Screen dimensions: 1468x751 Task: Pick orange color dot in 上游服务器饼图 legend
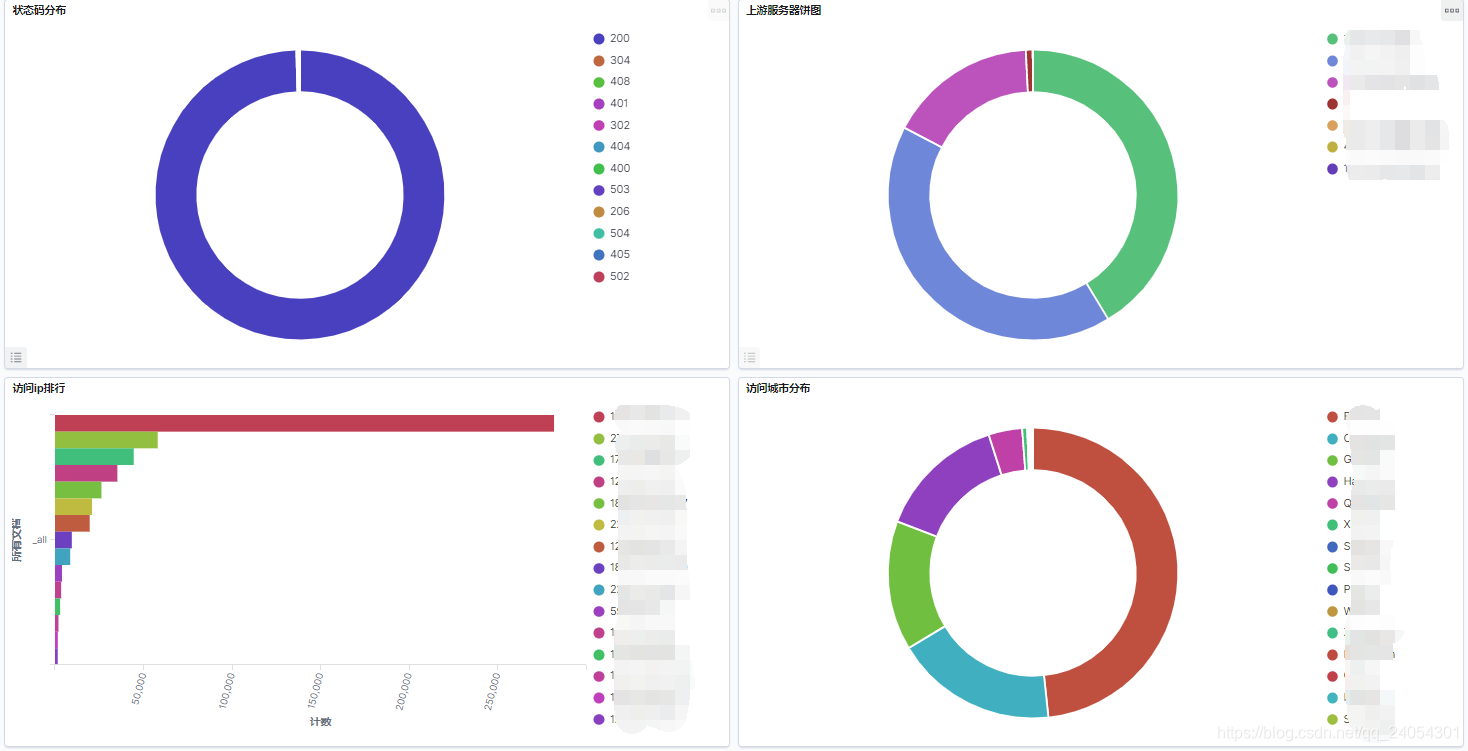[1332, 126]
